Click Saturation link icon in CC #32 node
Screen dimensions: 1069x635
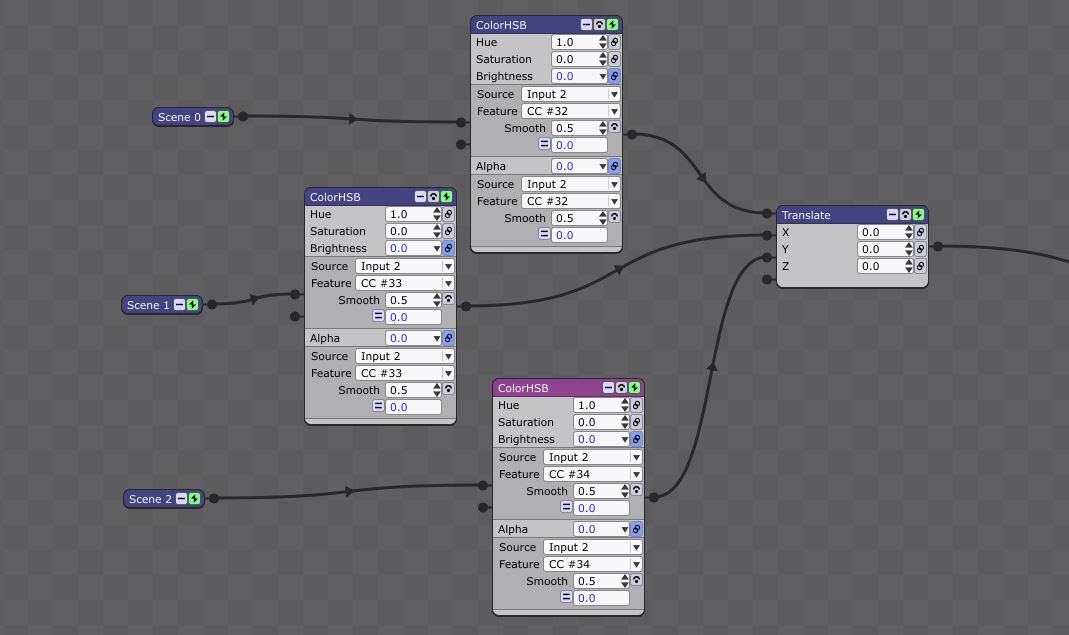[x=614, y=59]
